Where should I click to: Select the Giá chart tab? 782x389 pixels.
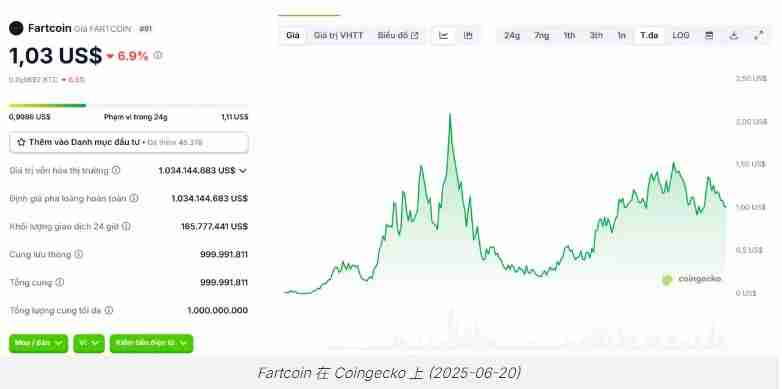pyautogui.click(x=293, y=35)
